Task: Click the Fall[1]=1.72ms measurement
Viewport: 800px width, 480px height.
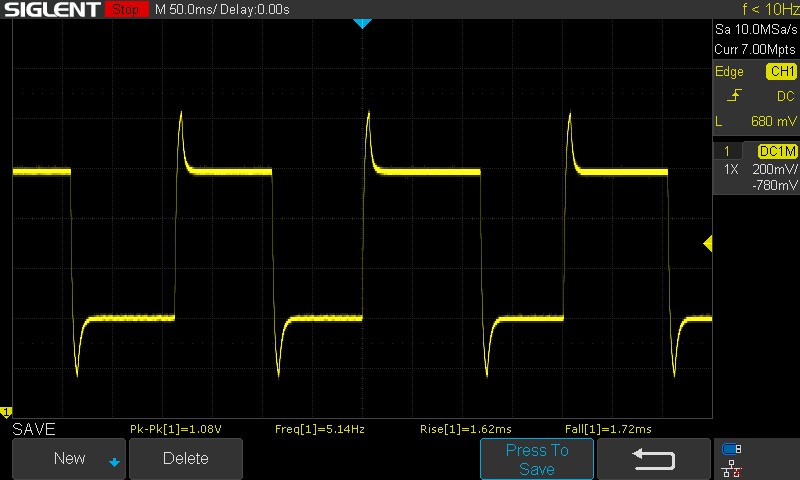Action: [x=608, y=429]
